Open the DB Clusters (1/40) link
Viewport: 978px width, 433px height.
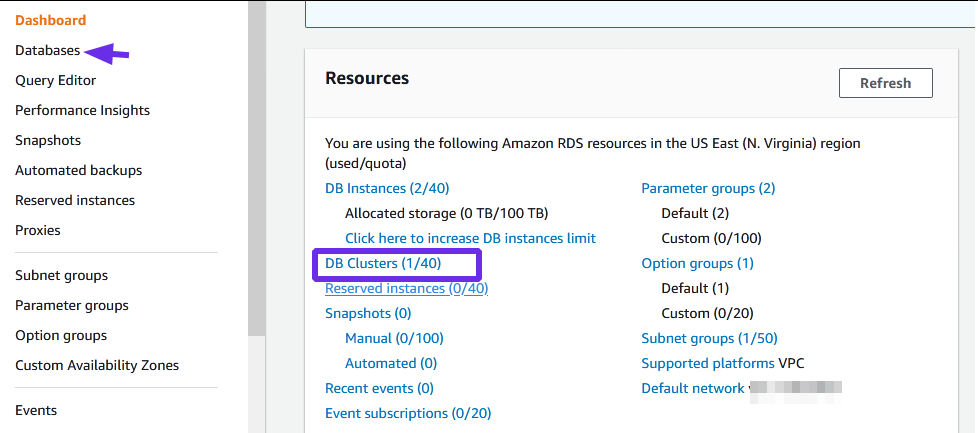383,263
